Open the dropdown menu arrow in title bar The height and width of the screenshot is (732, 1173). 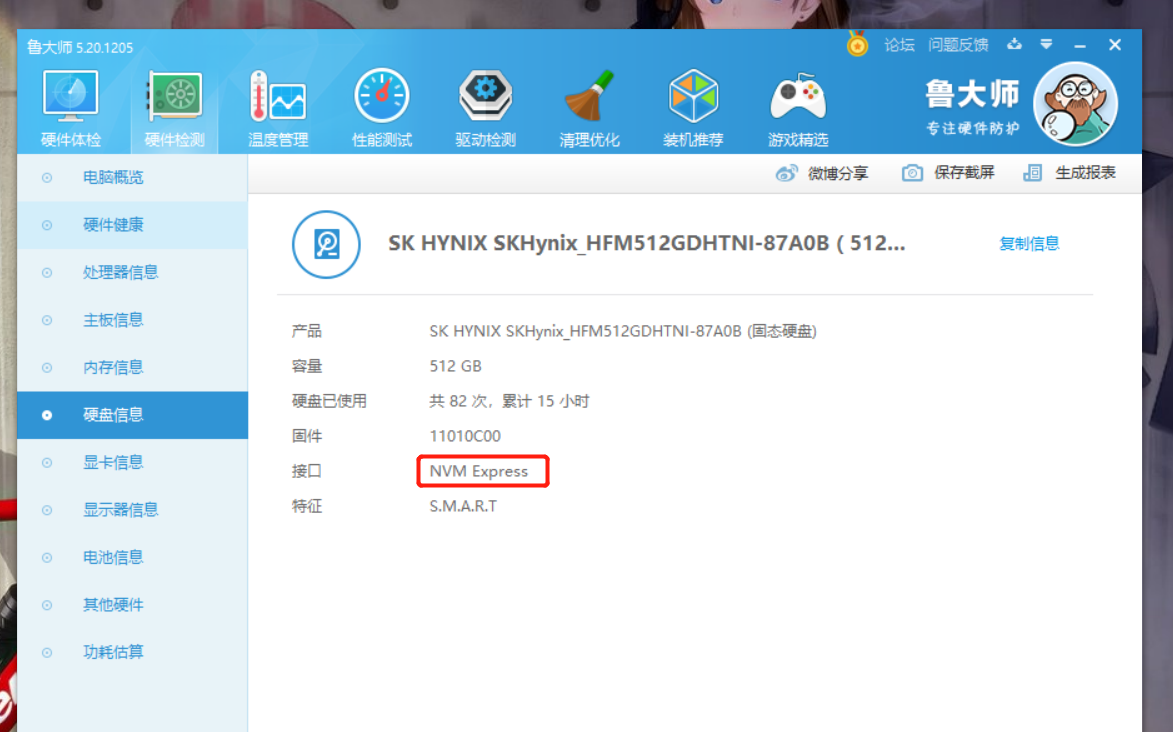[x=1047, y=45]
